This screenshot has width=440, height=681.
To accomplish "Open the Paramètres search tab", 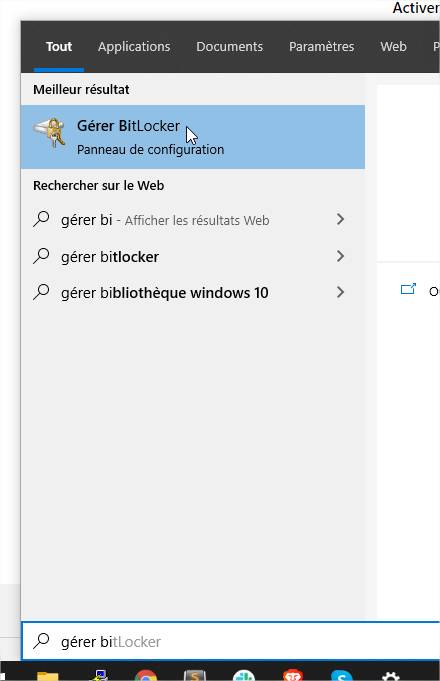I will click(321, 46).
